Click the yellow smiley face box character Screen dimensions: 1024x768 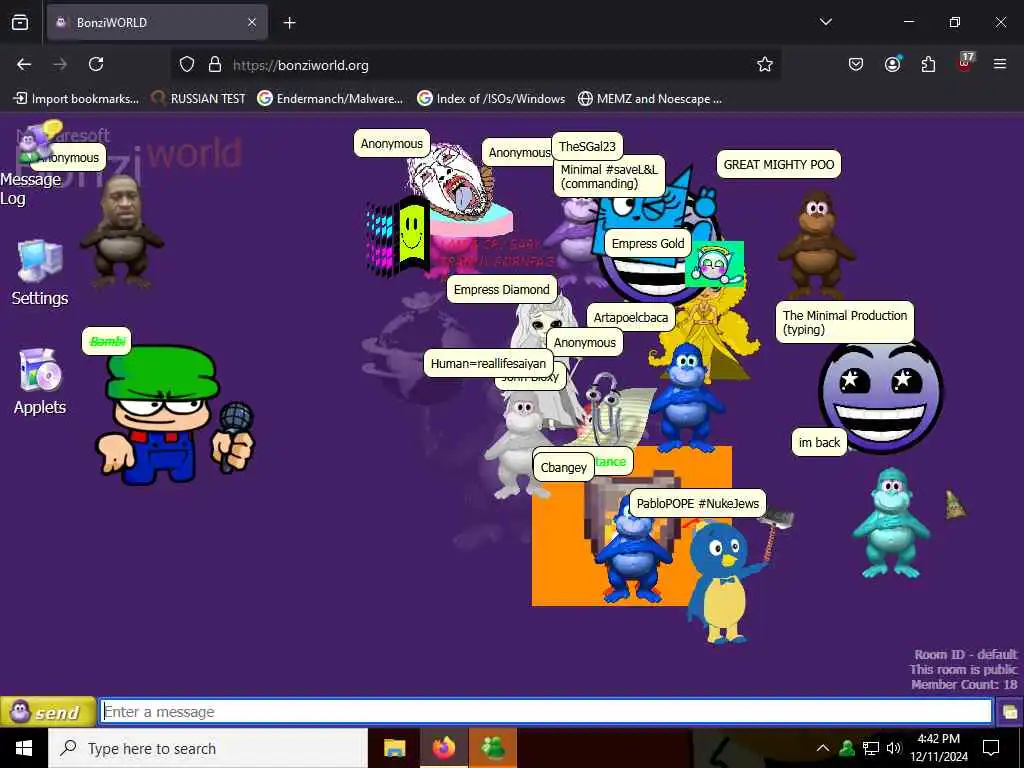click(x=413, y=235)
